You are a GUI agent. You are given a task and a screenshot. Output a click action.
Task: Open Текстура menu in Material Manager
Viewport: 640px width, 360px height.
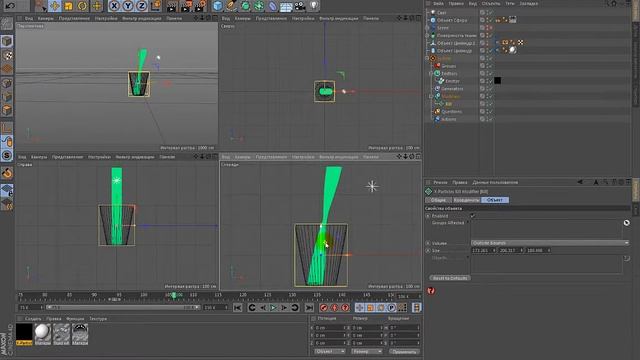point(98,319)
